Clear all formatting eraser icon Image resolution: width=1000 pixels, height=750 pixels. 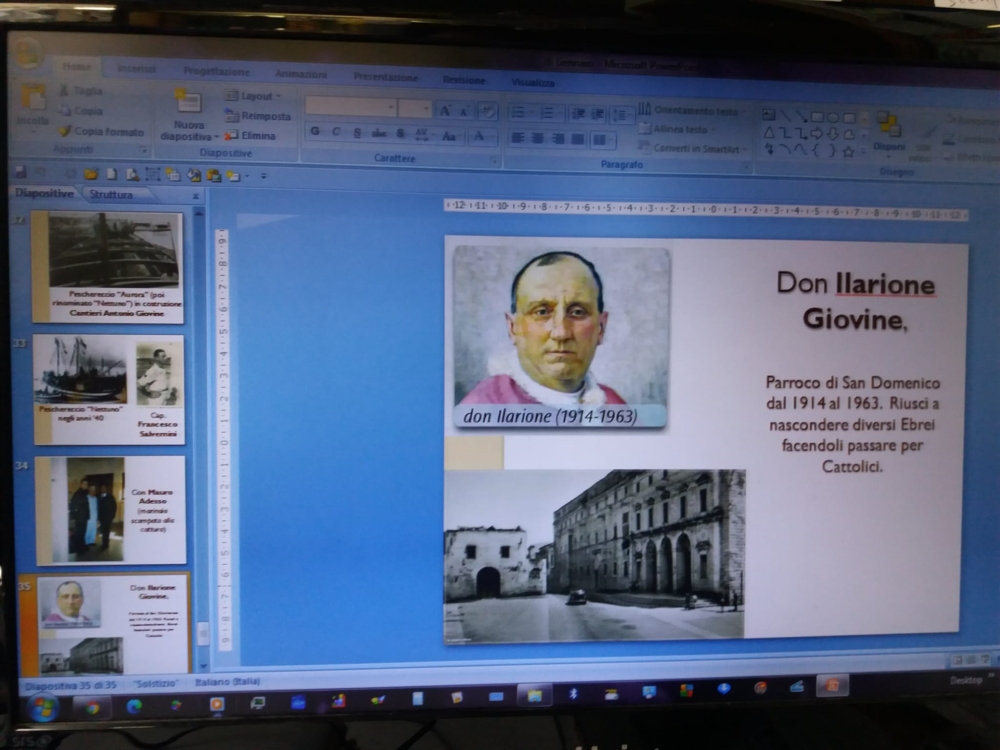click(487, 112)
